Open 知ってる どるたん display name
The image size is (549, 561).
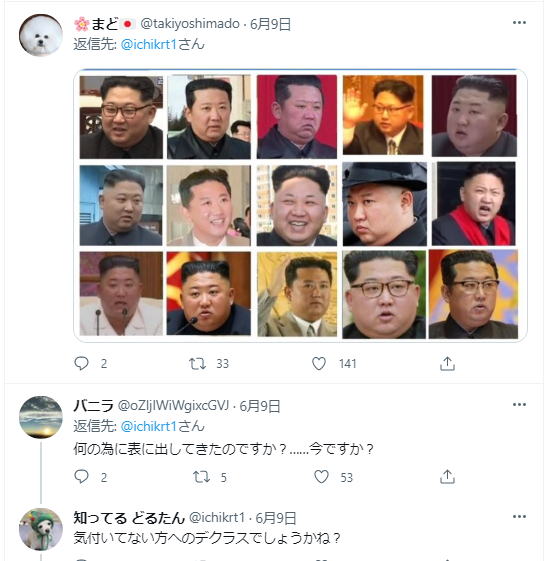tap(129, 518)
